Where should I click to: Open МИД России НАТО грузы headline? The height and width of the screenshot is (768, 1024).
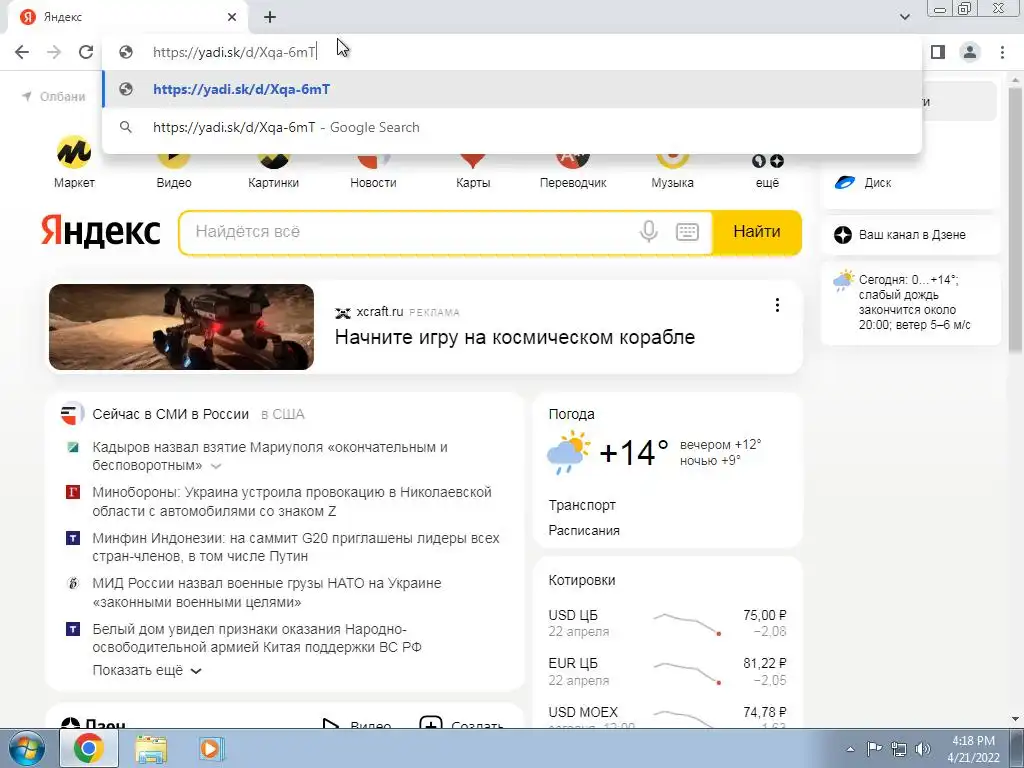[x=266, y=592]
